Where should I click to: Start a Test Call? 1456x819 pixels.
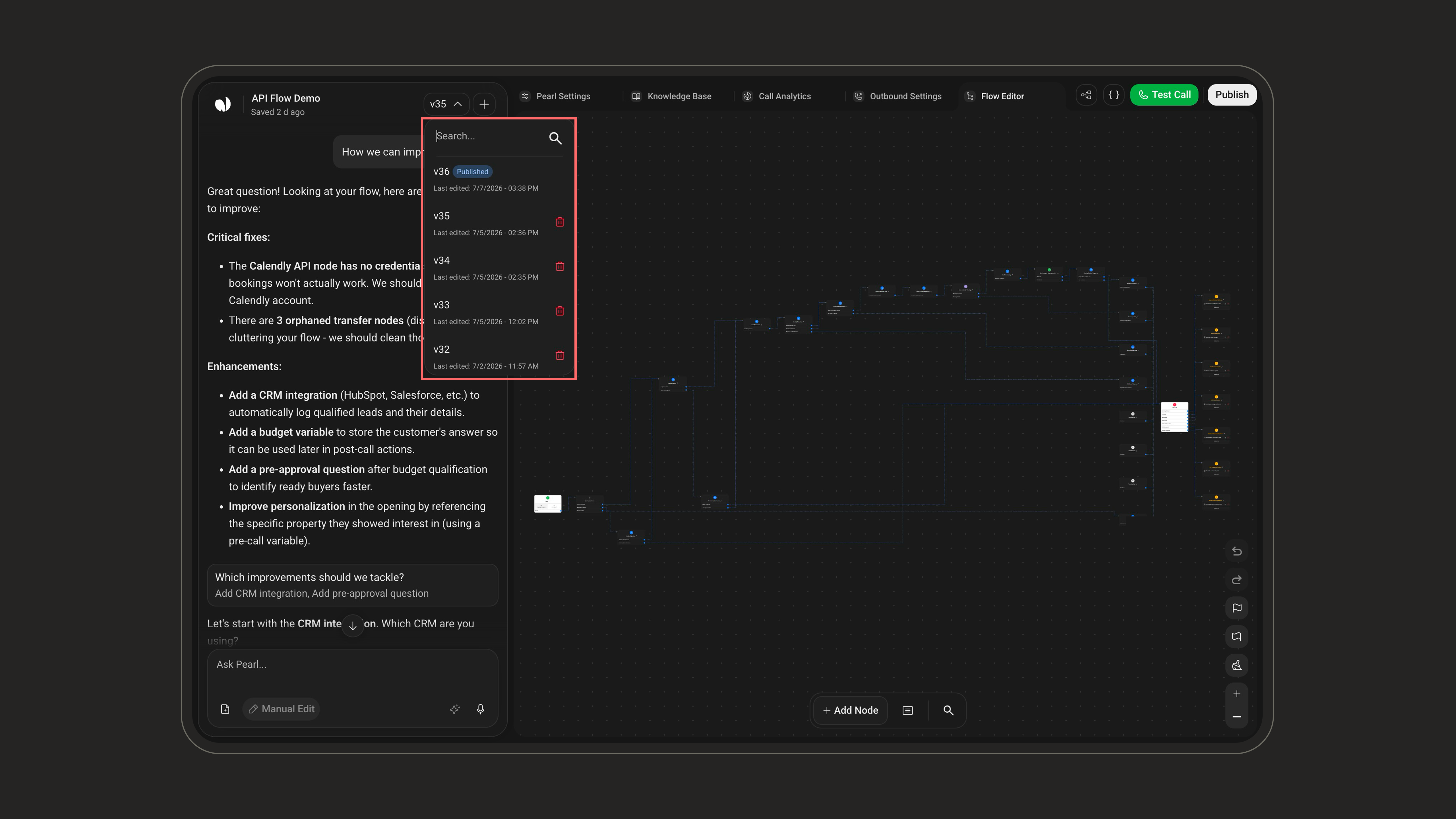[1164, 95]
